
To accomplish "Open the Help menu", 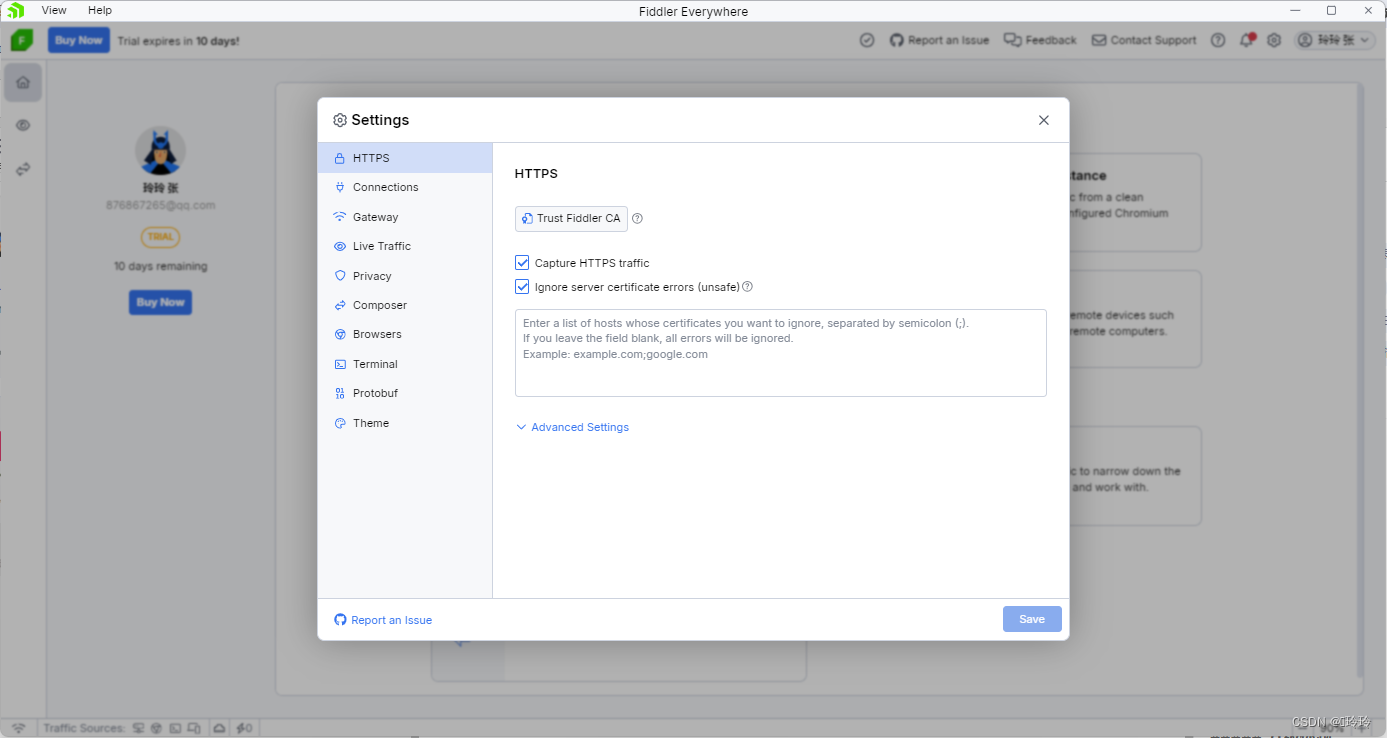I will point(100,10).
